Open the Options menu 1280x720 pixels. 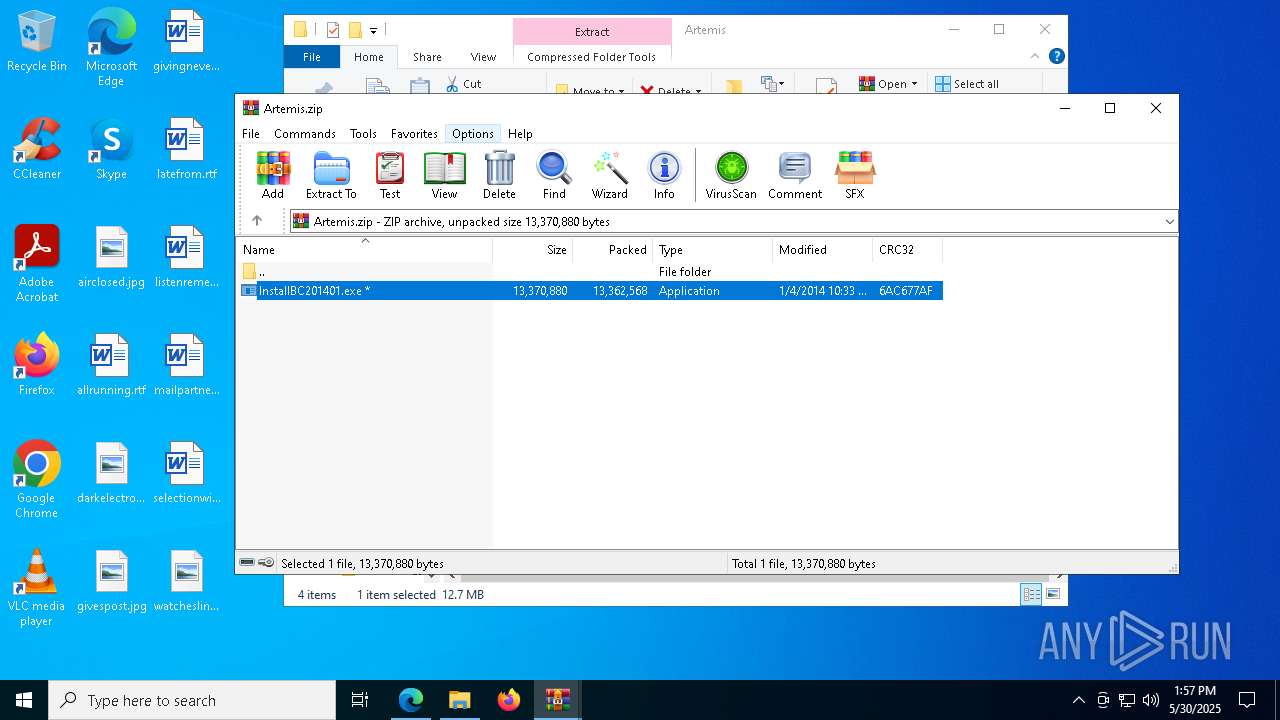click(472, 133)
